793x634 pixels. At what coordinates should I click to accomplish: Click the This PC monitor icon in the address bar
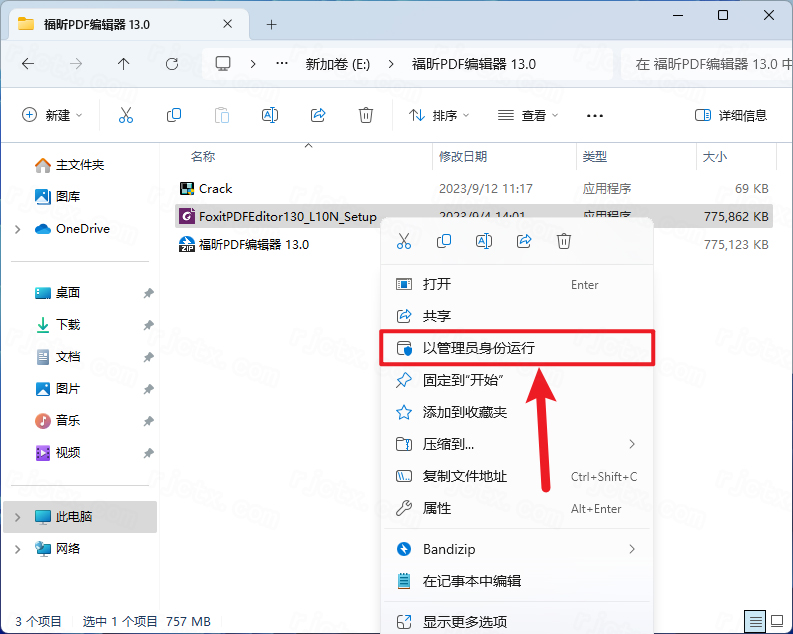(223, 64)
